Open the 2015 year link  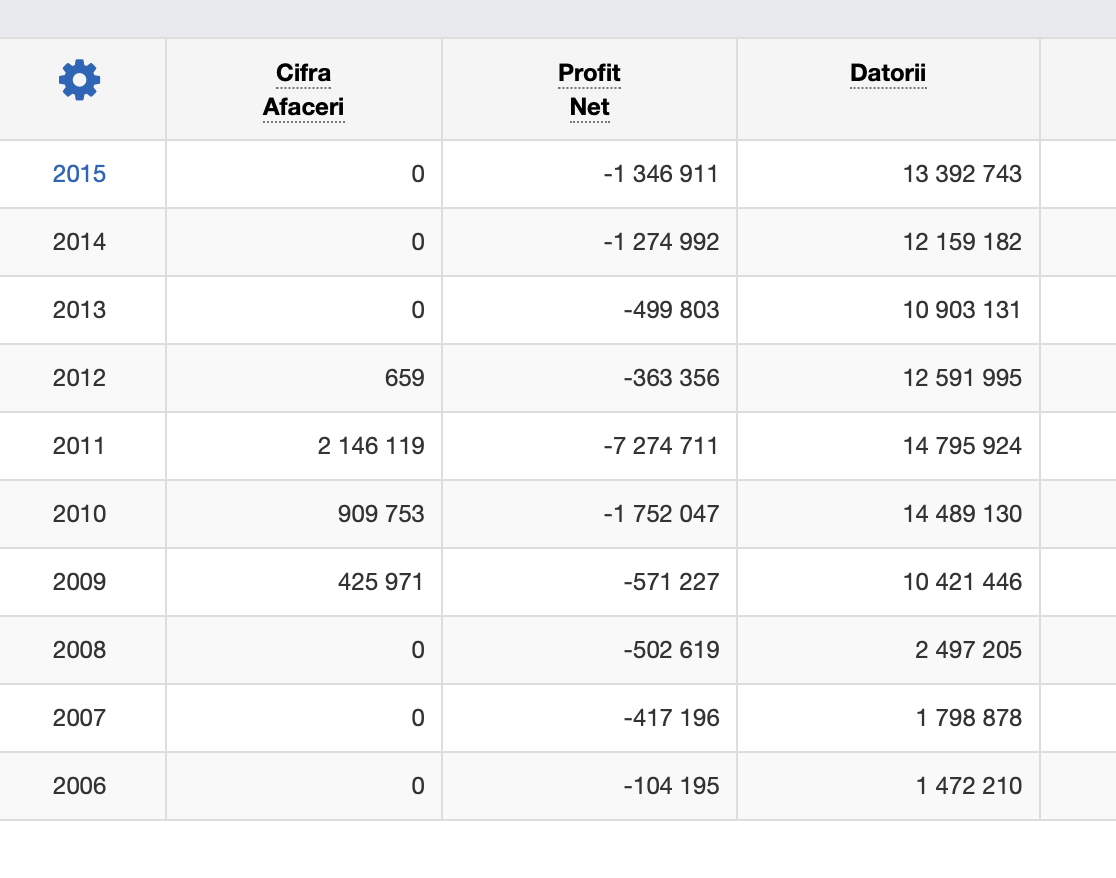click(x=79, y=174)
